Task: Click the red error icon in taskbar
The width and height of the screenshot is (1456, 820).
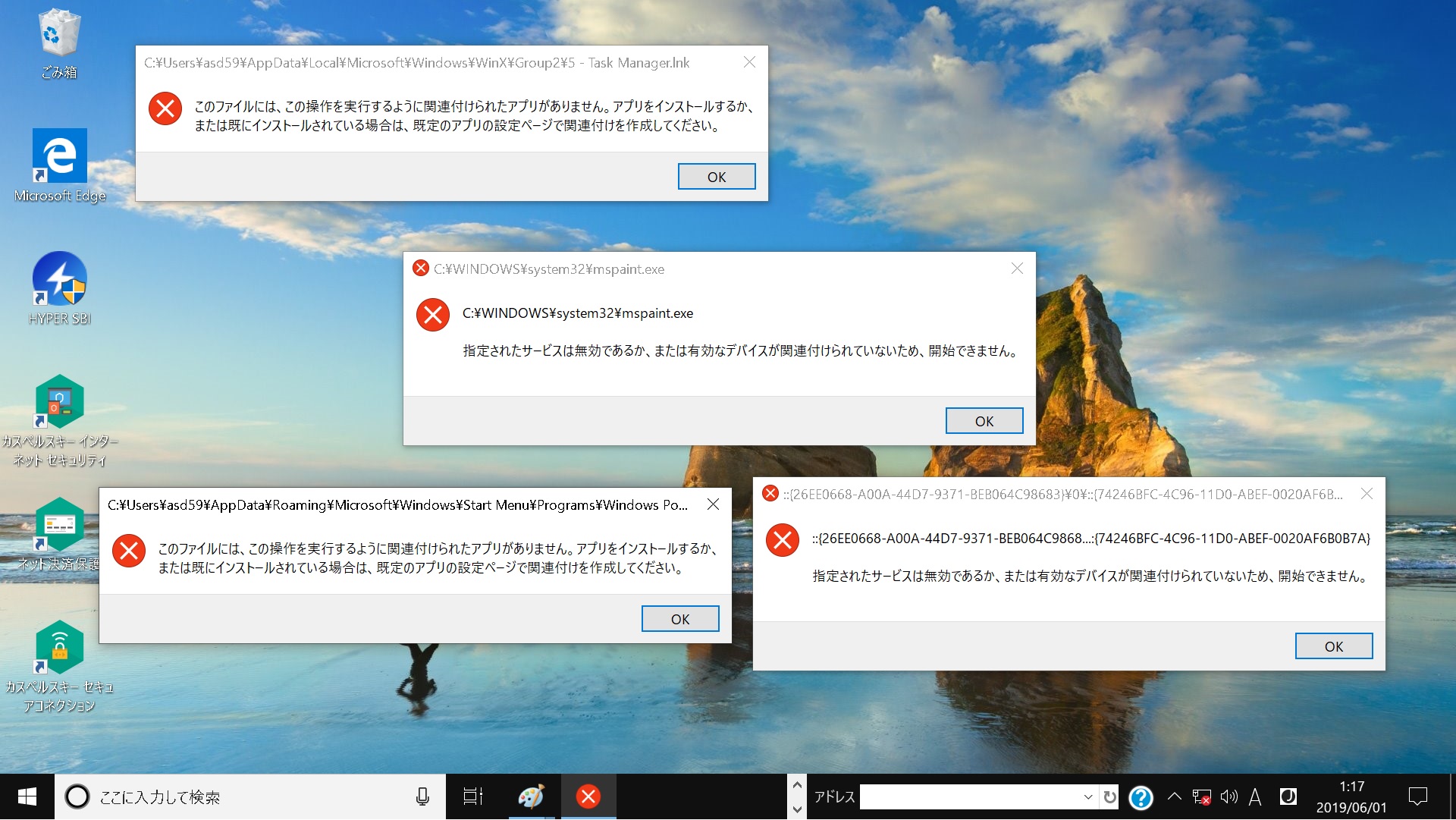Action: [x=588, y=796]
